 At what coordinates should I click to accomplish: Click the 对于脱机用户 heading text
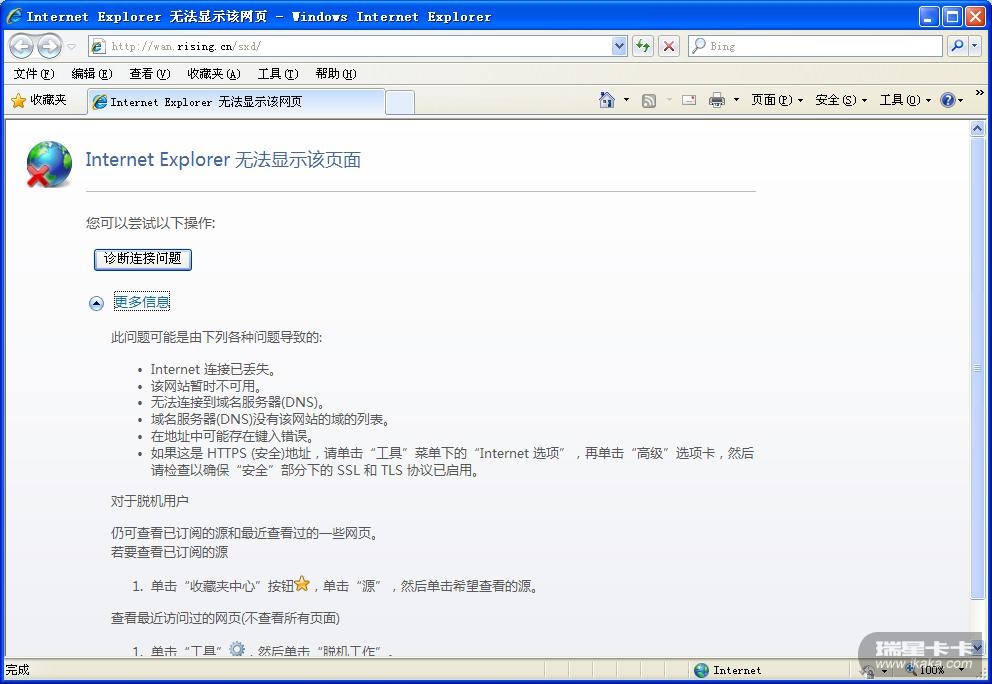click(150, 501)
